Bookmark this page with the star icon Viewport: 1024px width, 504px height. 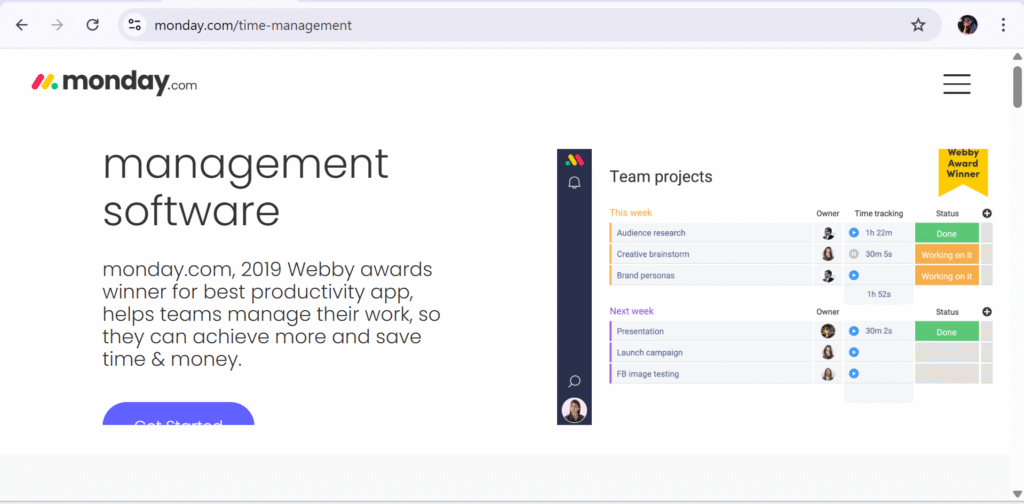coord(918,25)
